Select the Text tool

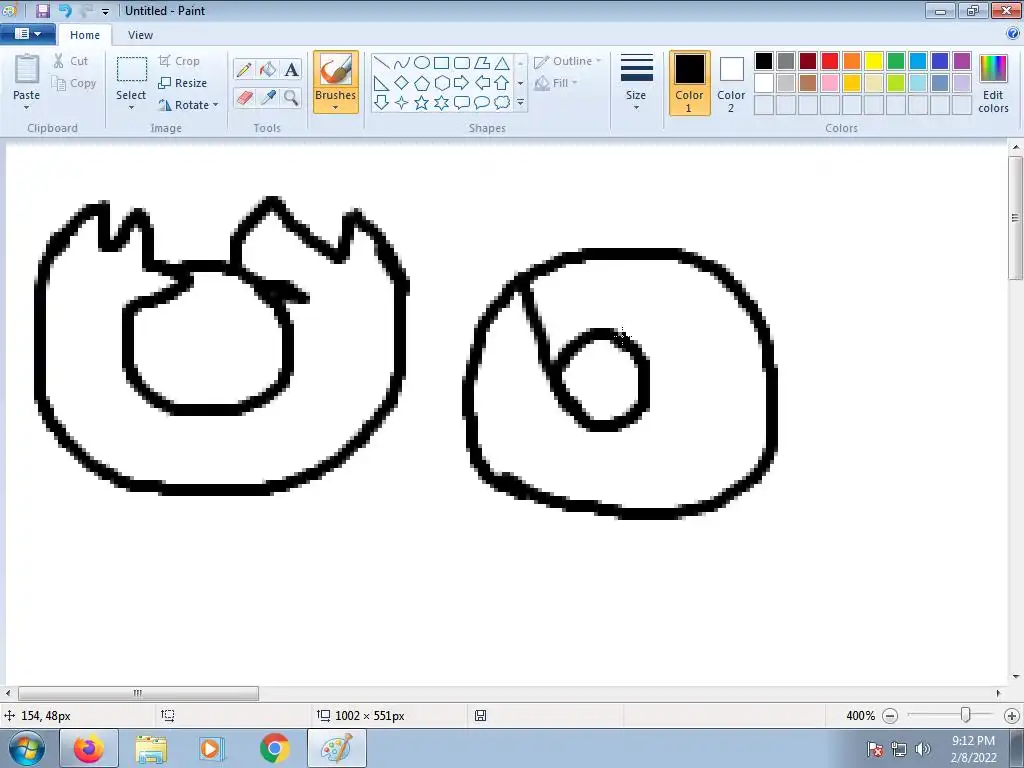(291, 69)
